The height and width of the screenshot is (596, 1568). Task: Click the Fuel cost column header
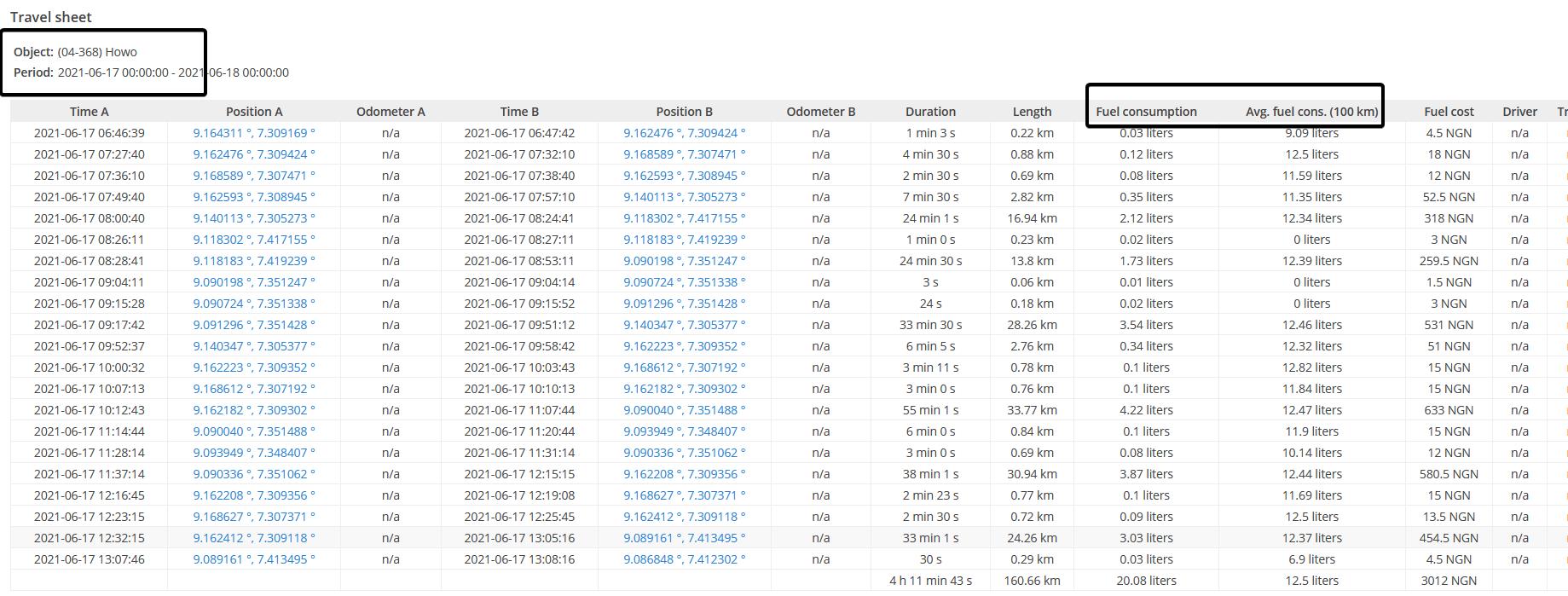tap(1449, 112)
